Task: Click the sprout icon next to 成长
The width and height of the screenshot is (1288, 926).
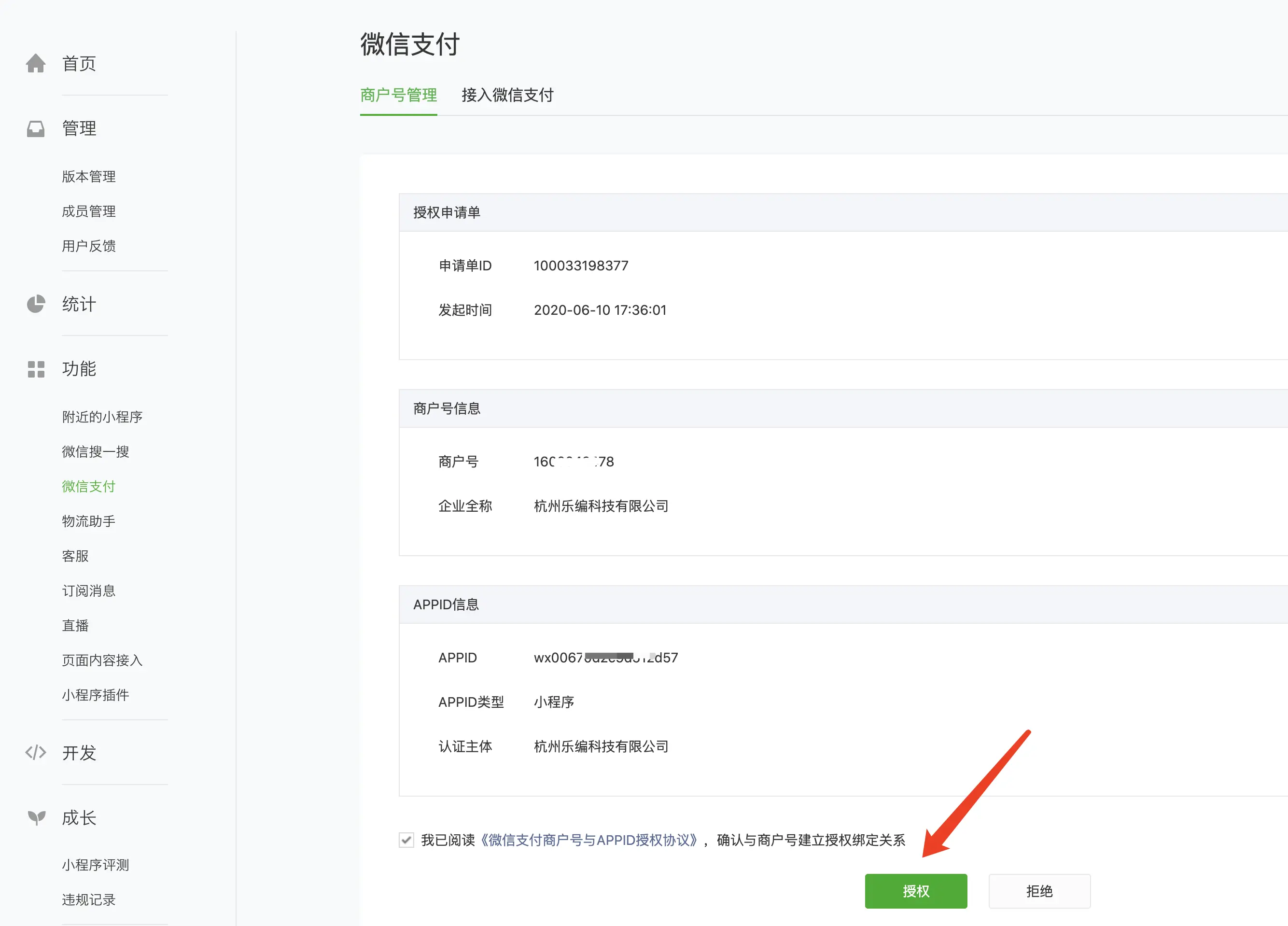Action: [x=36, y=817]
